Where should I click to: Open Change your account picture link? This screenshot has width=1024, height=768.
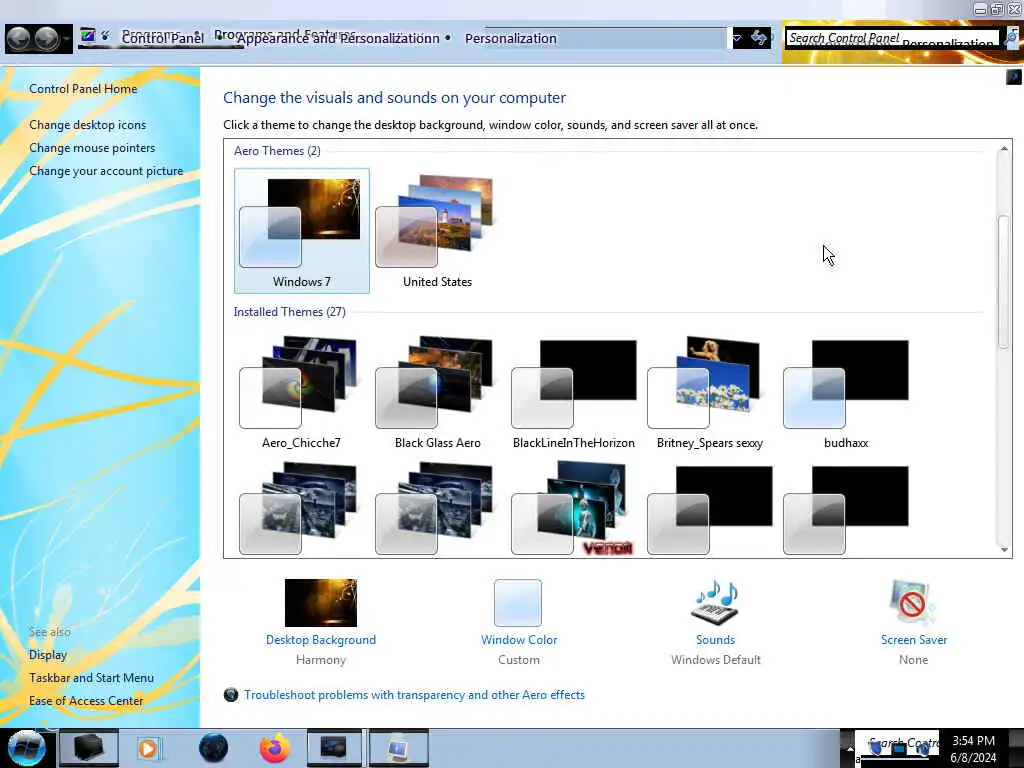(106, 170)
